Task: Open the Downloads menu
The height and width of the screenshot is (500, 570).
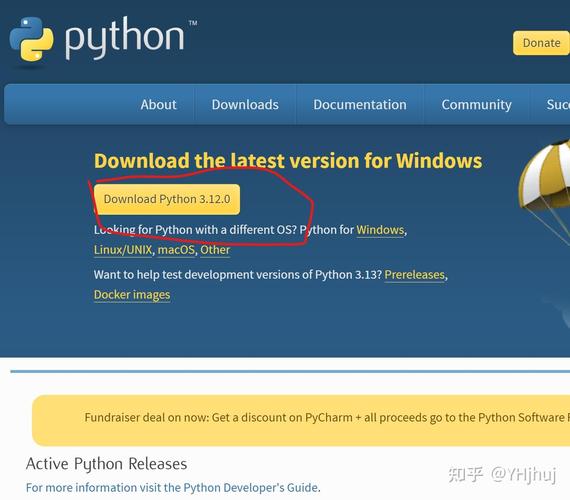Action: (245, 105)
